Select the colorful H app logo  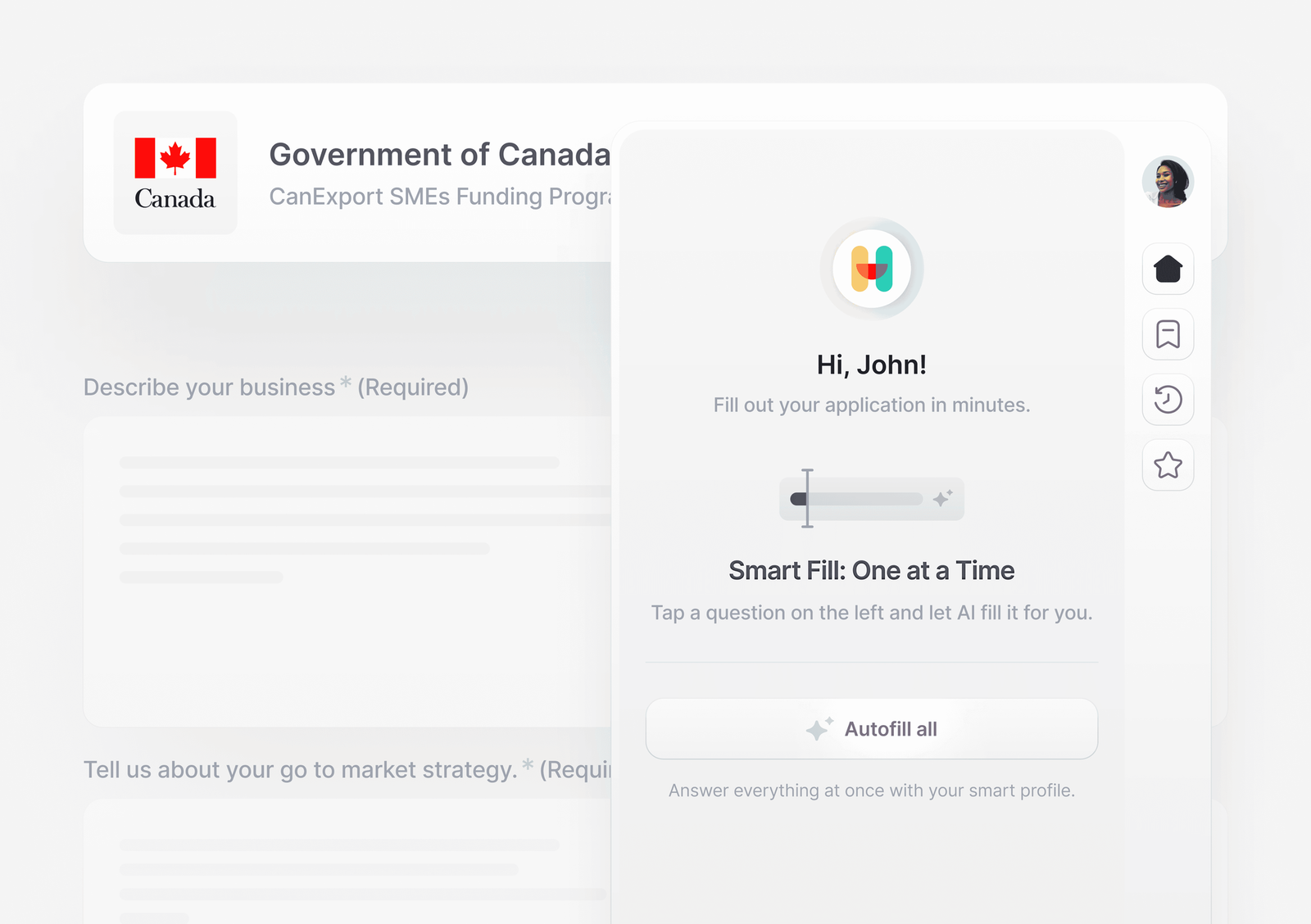click(x=872, y=269)
